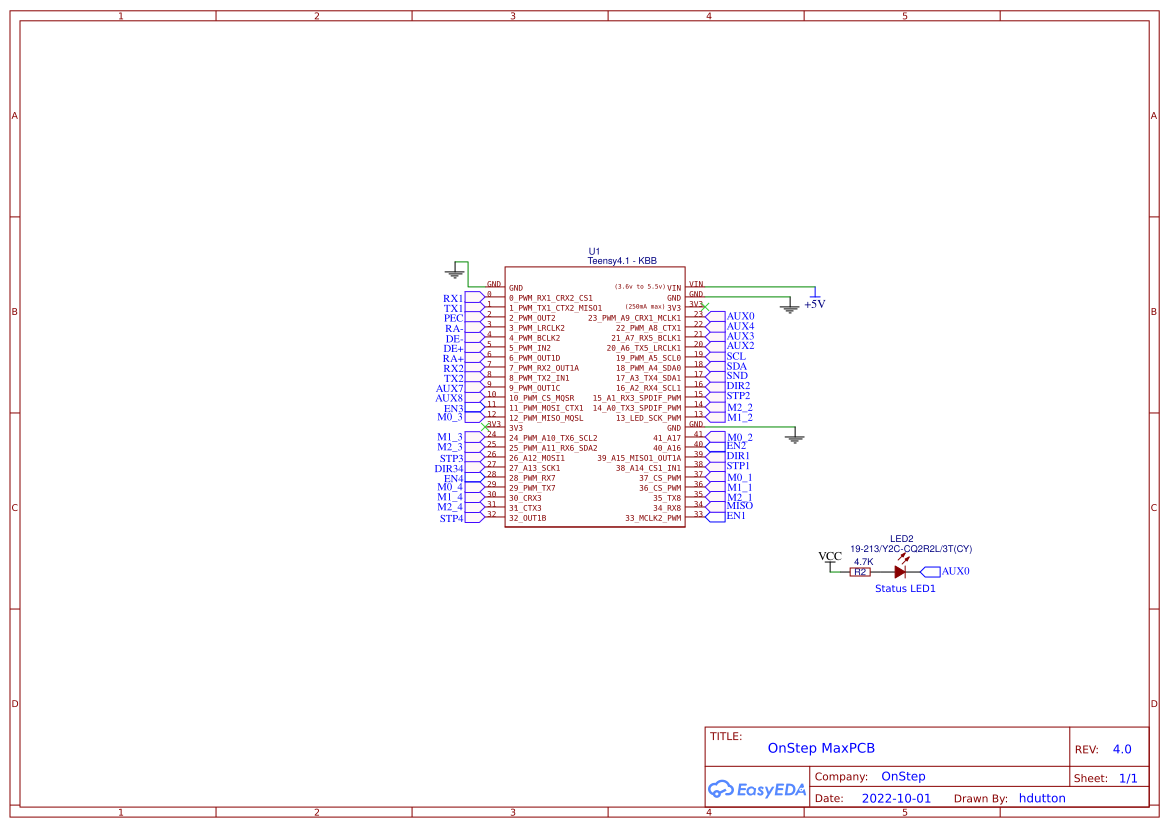Select the 3V3 net flag on U1
Image resolution: width=1170 pixels, height=828 pixels.
pos(490,424)
